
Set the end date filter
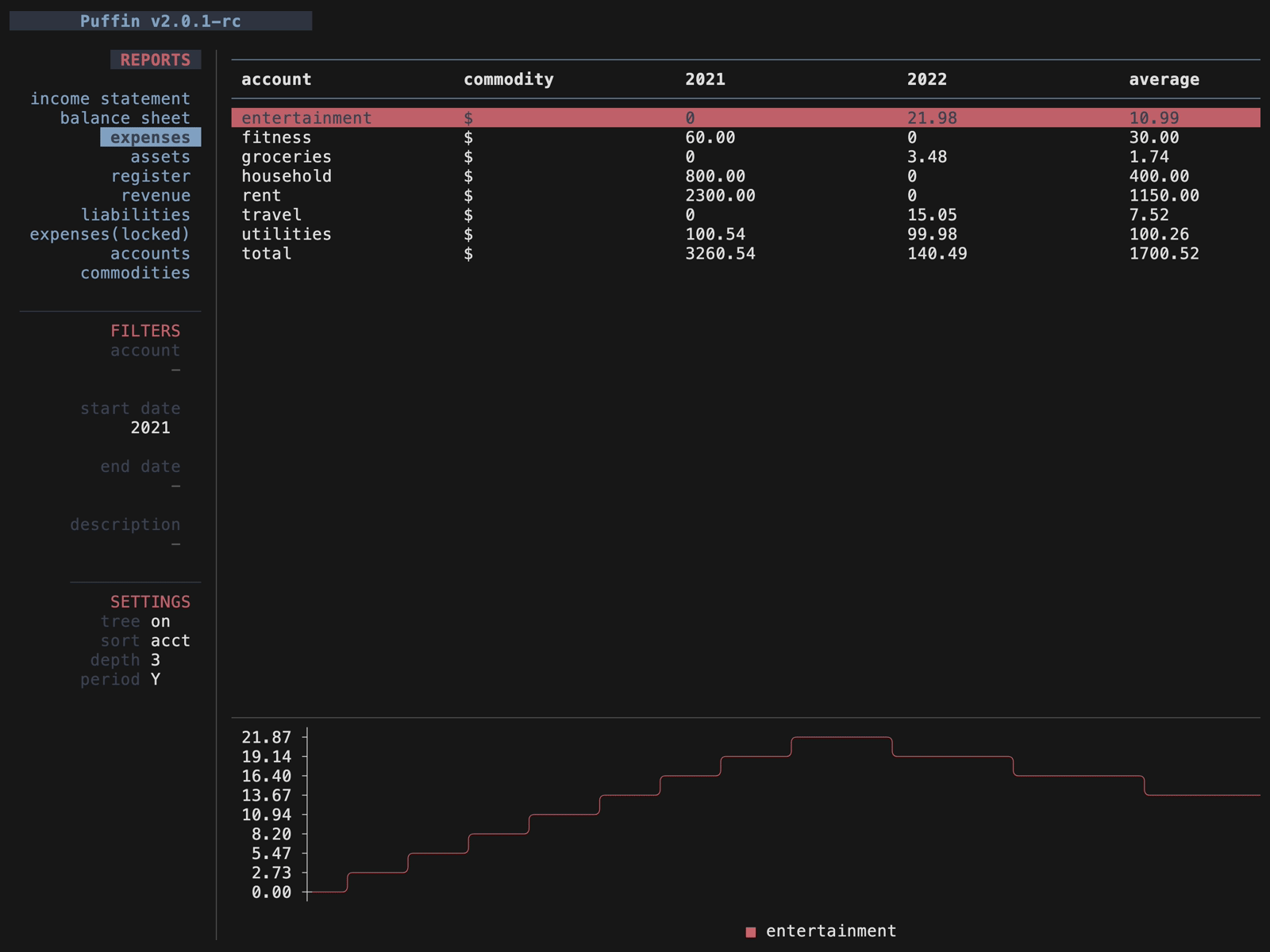click(175, 486)
